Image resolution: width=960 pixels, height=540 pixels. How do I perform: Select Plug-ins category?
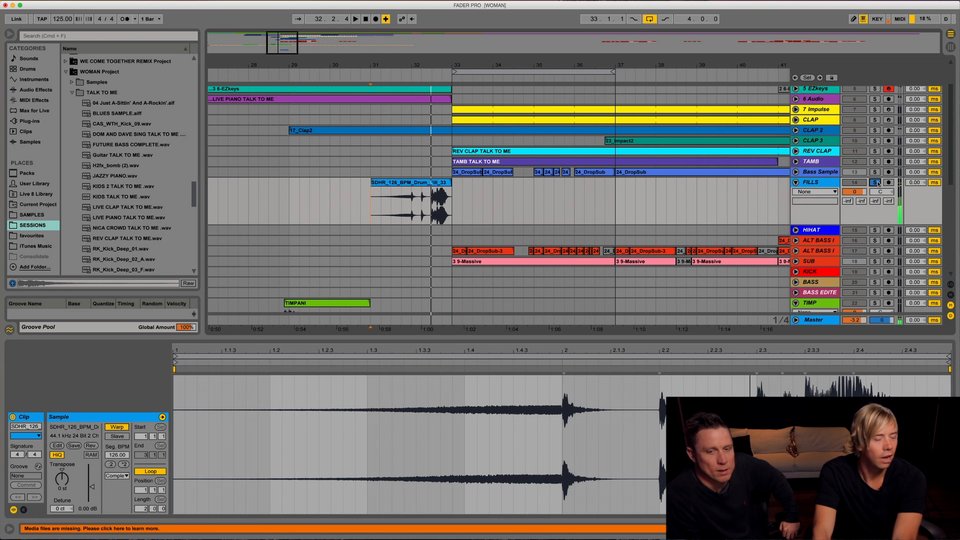(x=29, y=121)
